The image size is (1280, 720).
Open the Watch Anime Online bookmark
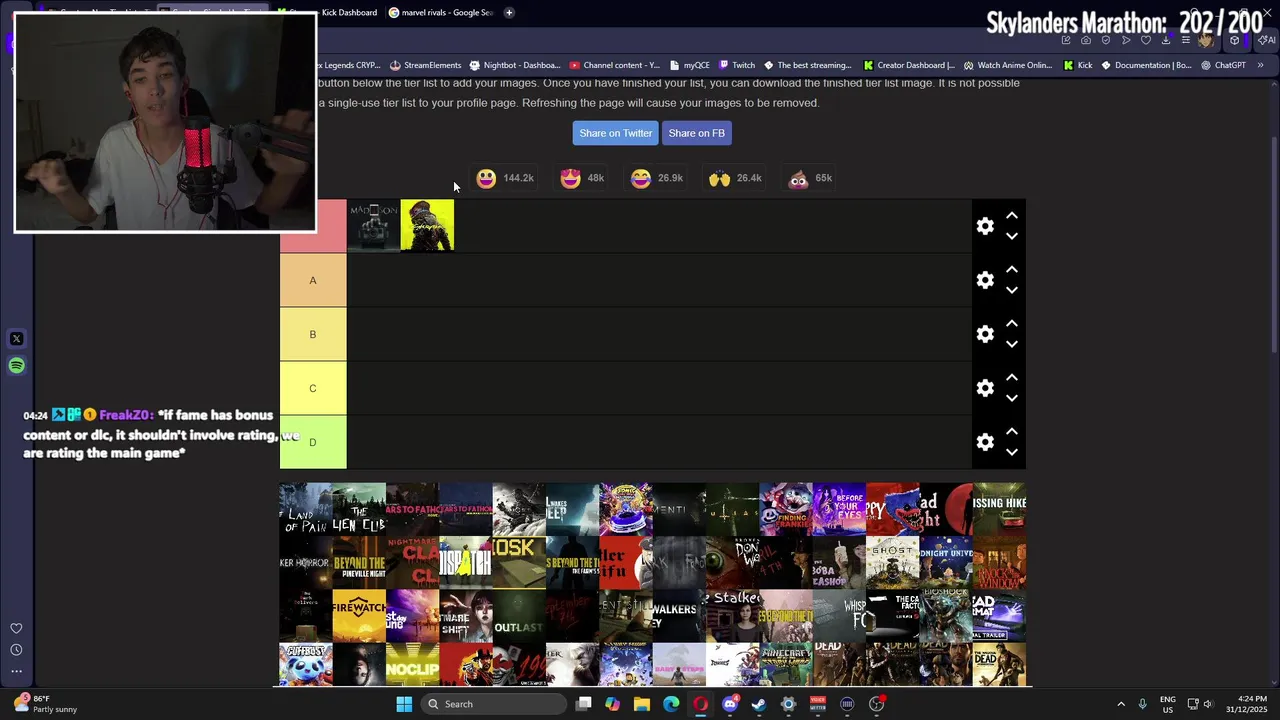pyautogui.click(x=1008, y=65)
